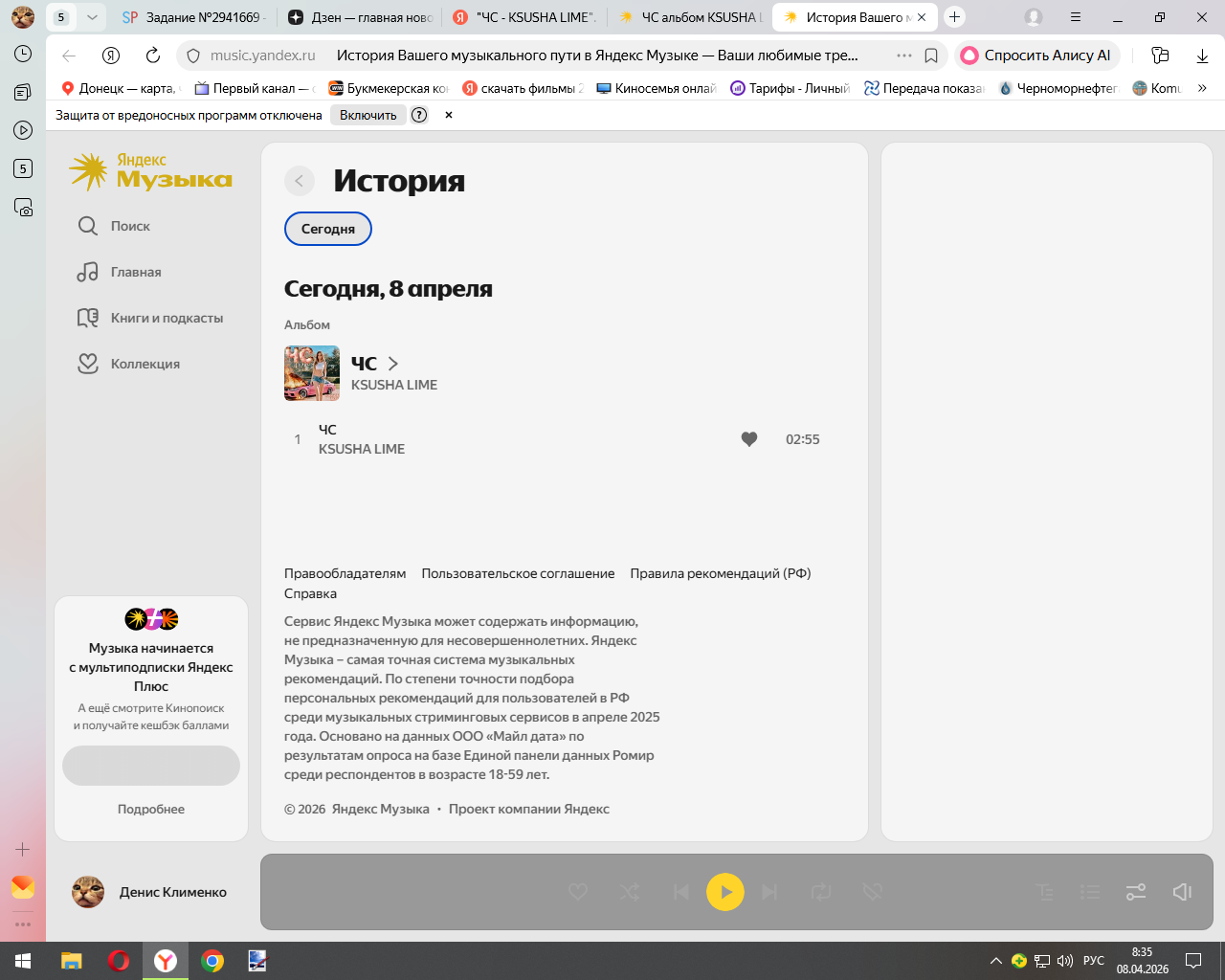Switch to the Задание №2941669 tab

(194, 17)
